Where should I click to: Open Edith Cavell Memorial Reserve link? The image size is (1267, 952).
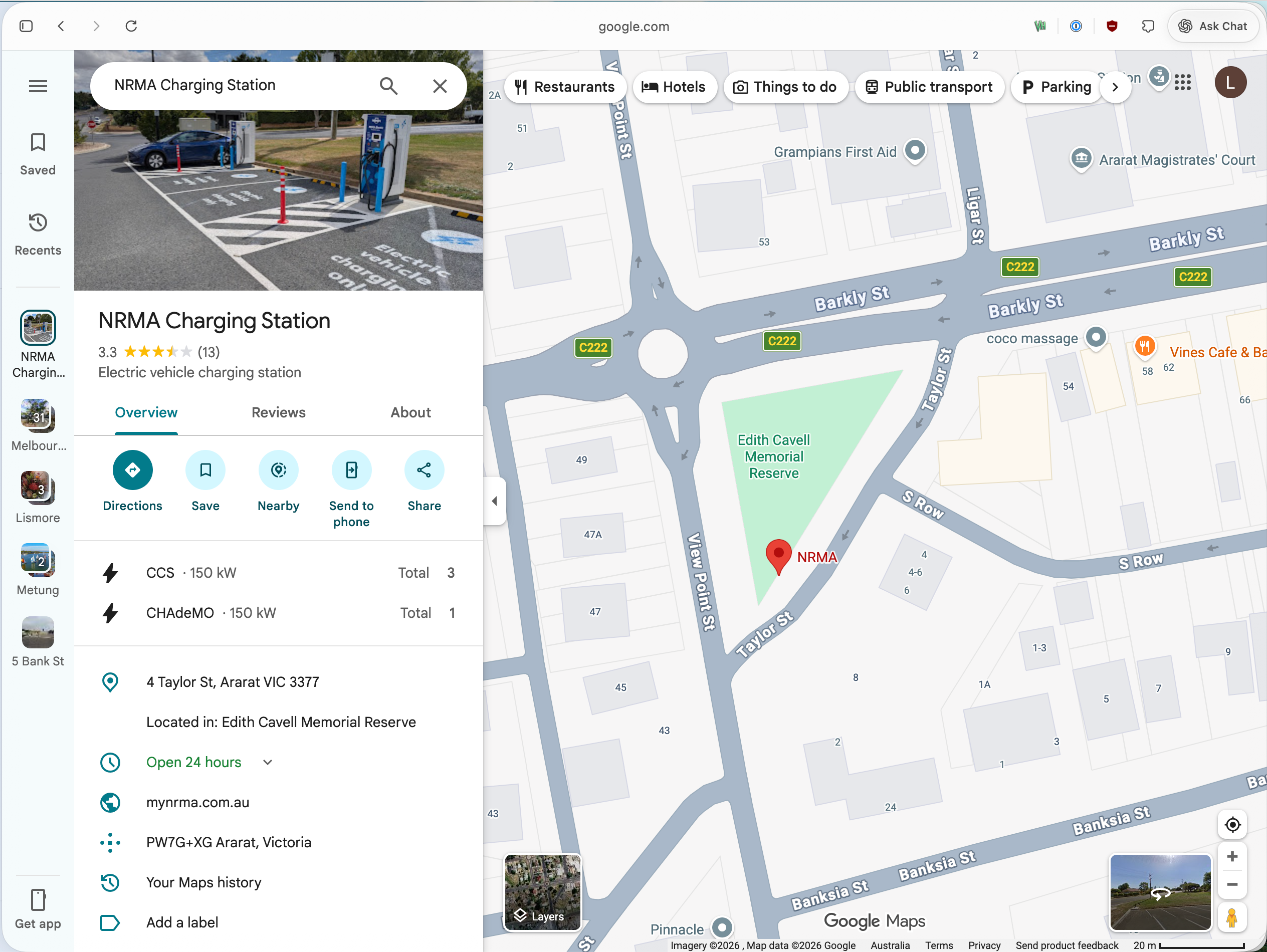318,722
